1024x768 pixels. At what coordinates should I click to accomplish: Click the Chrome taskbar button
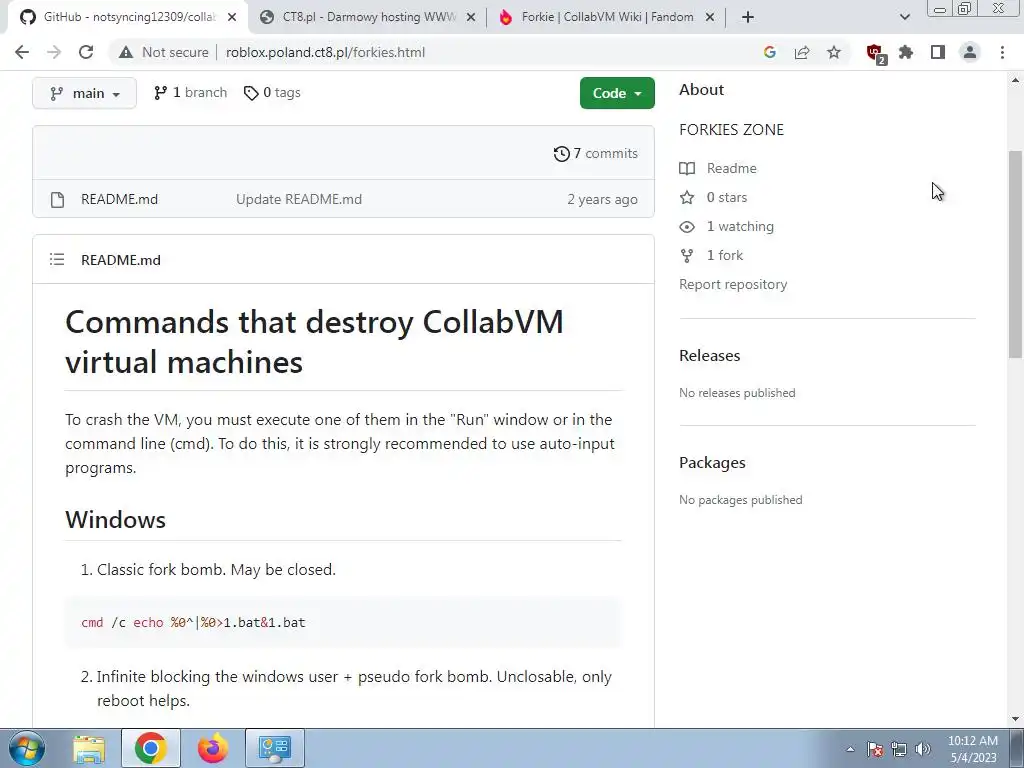point(151,748)
